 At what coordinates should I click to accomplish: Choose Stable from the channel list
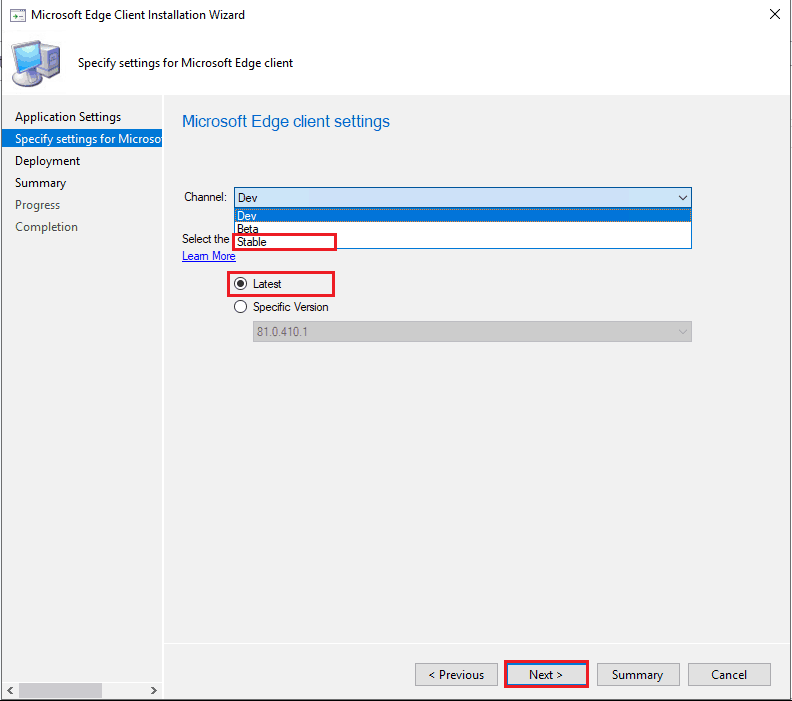[463, 242]
